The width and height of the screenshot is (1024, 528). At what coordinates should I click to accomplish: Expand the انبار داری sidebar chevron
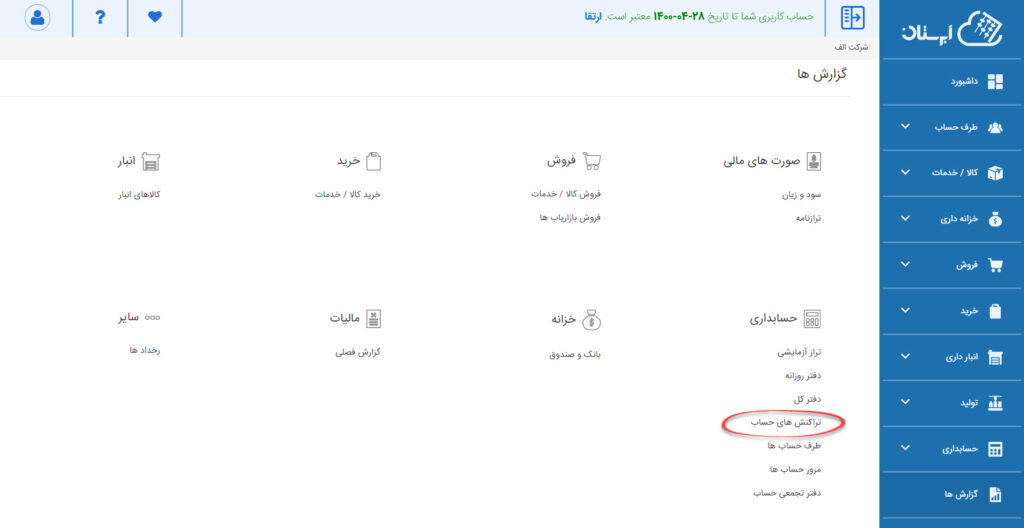pyautogui.click(x=905, y=356)
